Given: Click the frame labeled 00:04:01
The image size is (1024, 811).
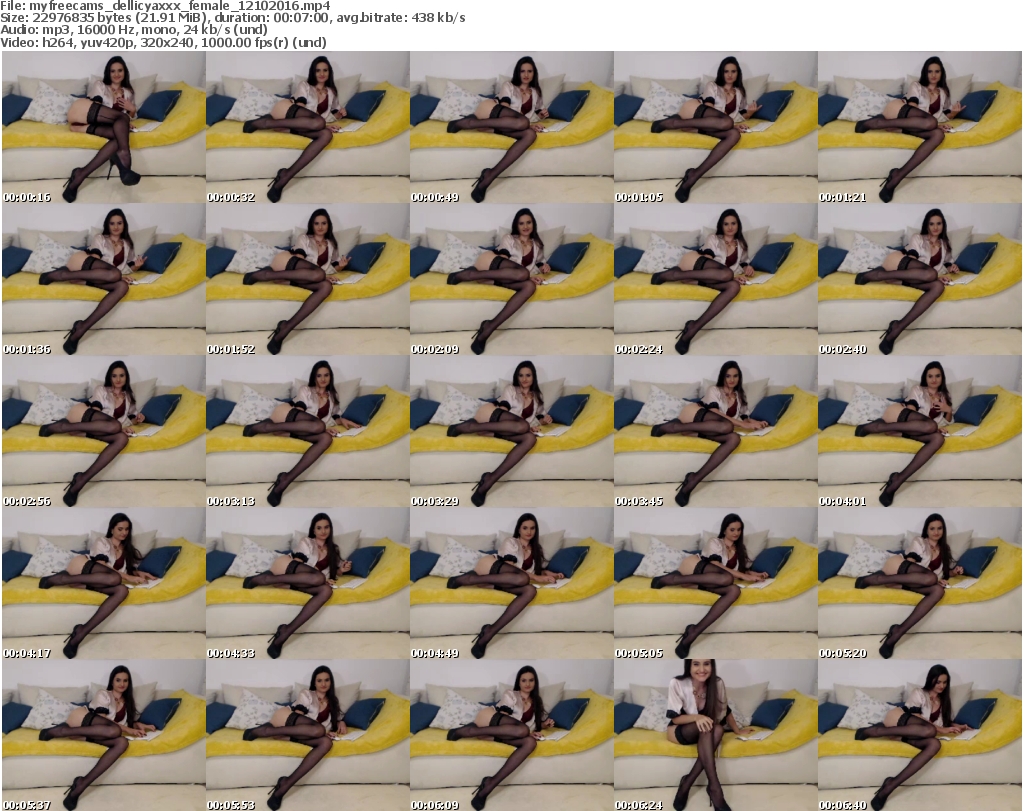Looking at the screenshot, I should tap(919, 432).
